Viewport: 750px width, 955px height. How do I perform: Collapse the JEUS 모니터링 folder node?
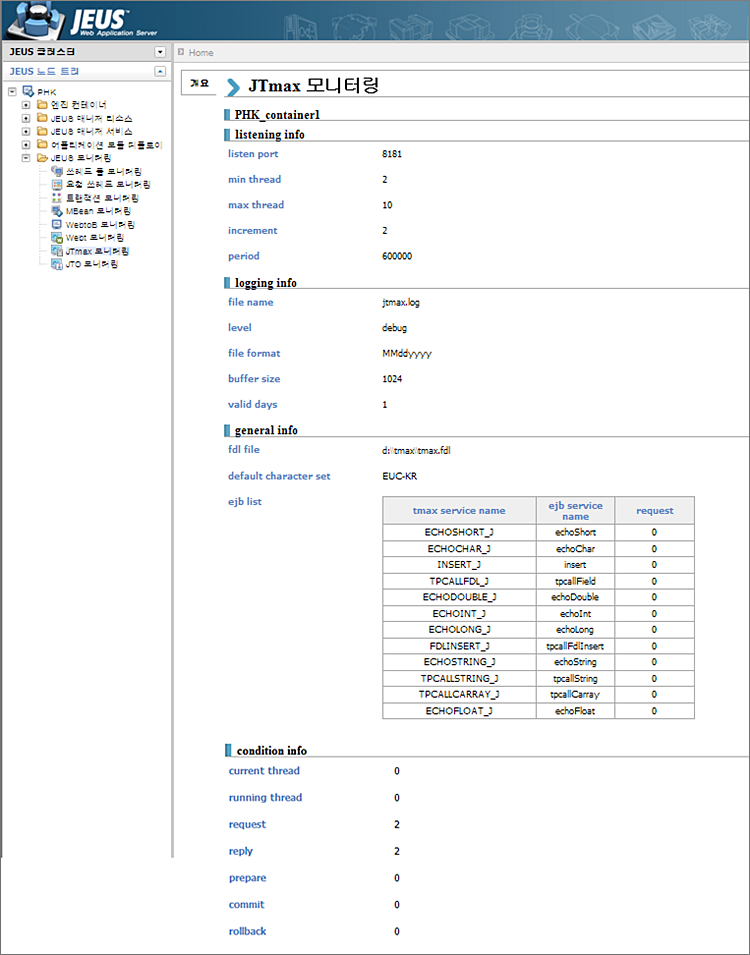pos(26,158)
